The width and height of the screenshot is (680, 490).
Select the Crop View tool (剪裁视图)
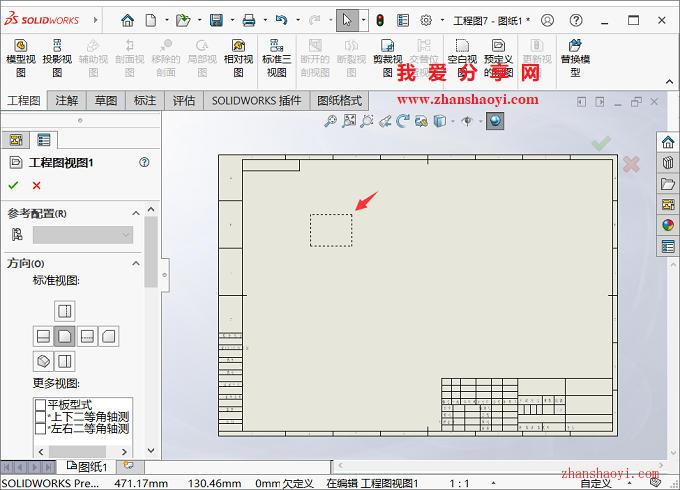coord(387,58)
